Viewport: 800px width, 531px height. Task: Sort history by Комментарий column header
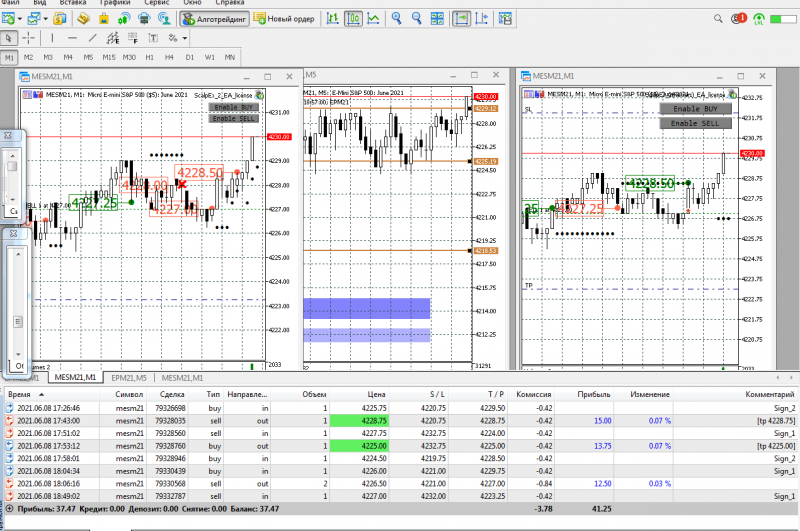pyautogui.click(x=735, y=394)
